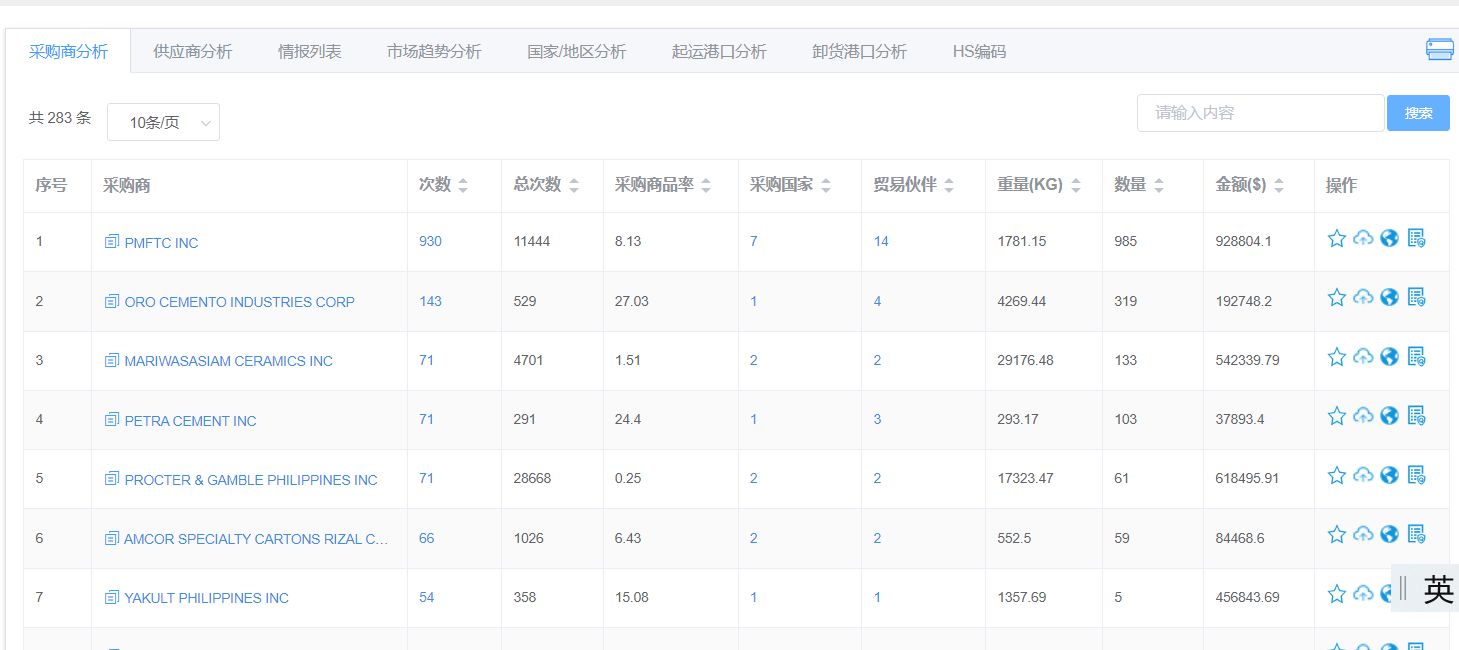
Task: Sort the table by 总次数 column
Action: coord(574,186)
